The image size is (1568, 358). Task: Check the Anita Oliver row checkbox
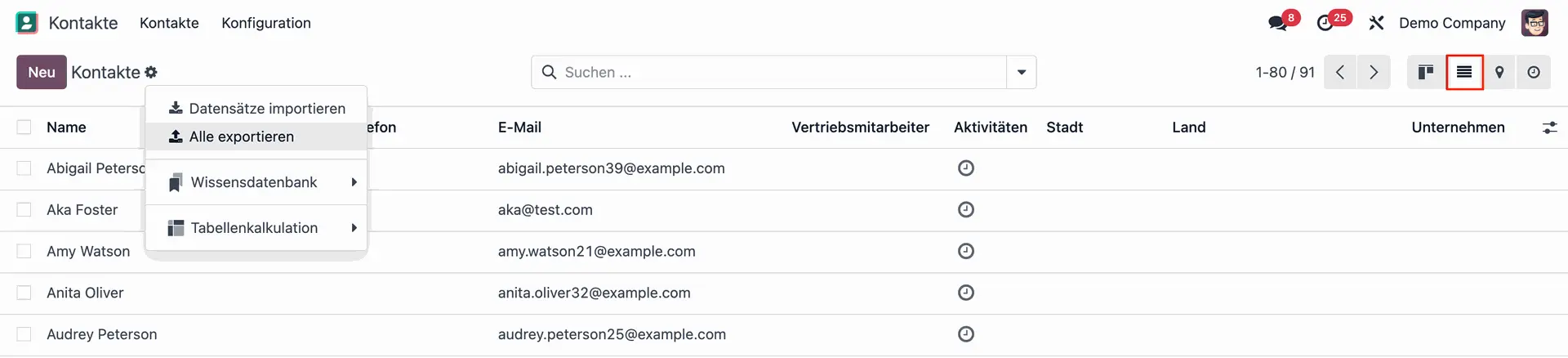[24, 293]
